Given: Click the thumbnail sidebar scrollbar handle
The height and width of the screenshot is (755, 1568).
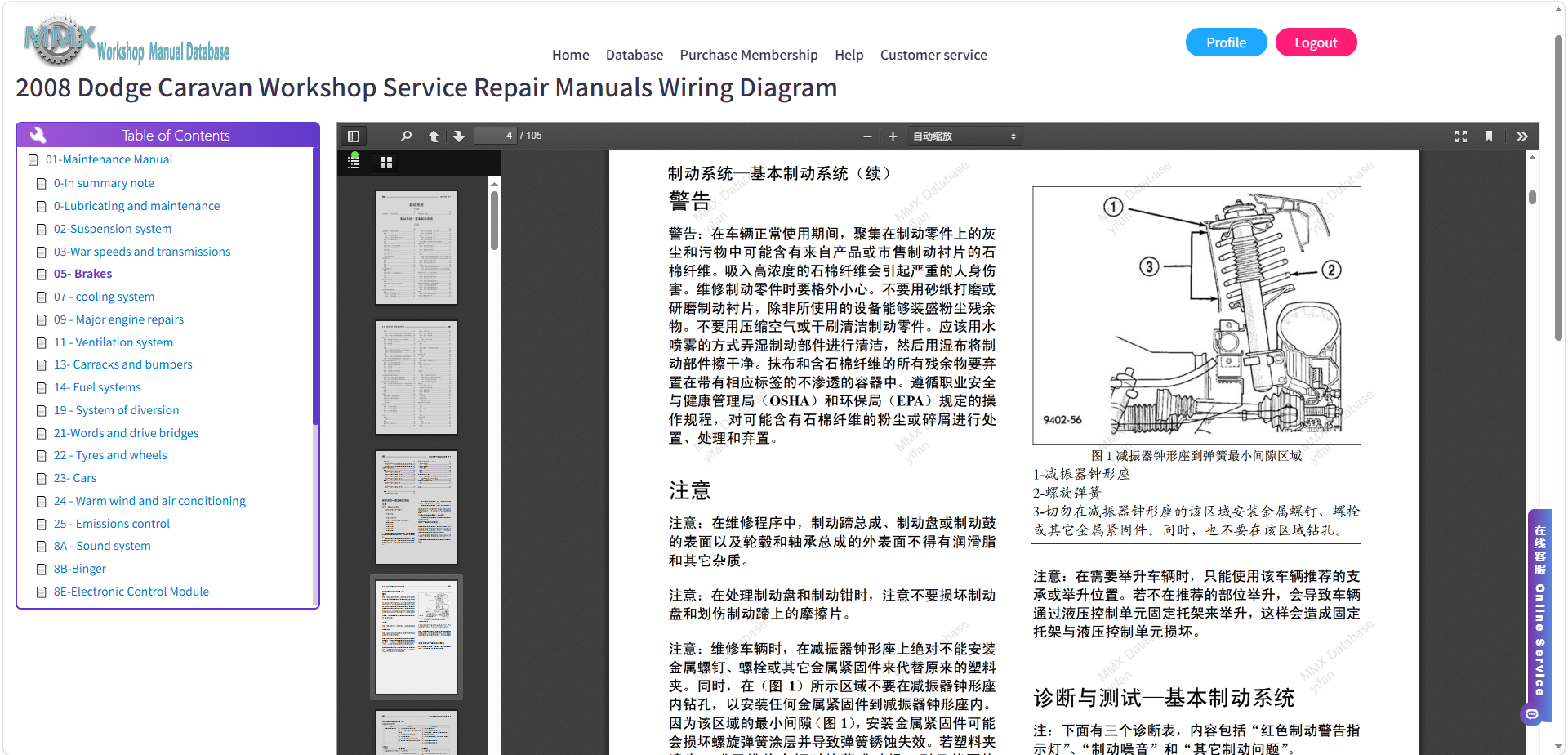Looking at the screenshot, I should 494,221.
